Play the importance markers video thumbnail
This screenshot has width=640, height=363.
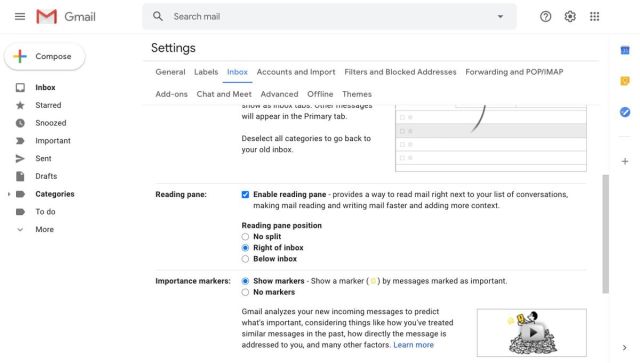click(532, 332)
